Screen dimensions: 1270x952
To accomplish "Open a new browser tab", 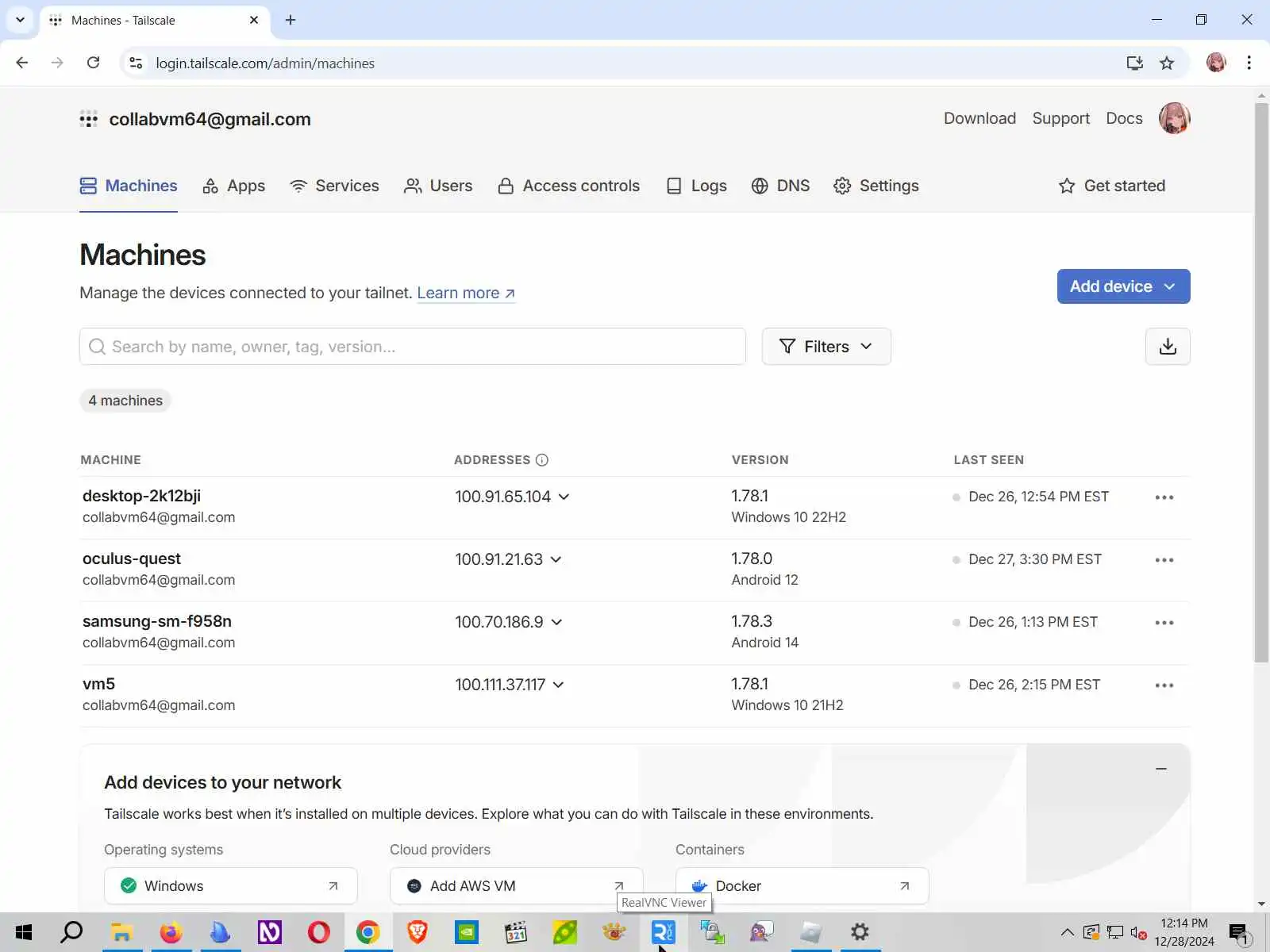I will pyautogui.click(x=291, y=20).
